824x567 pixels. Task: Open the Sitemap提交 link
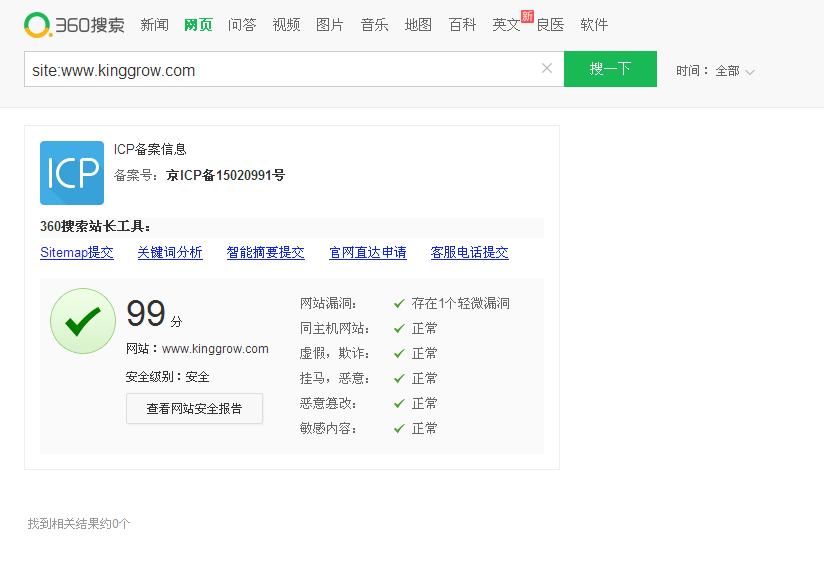77,252
